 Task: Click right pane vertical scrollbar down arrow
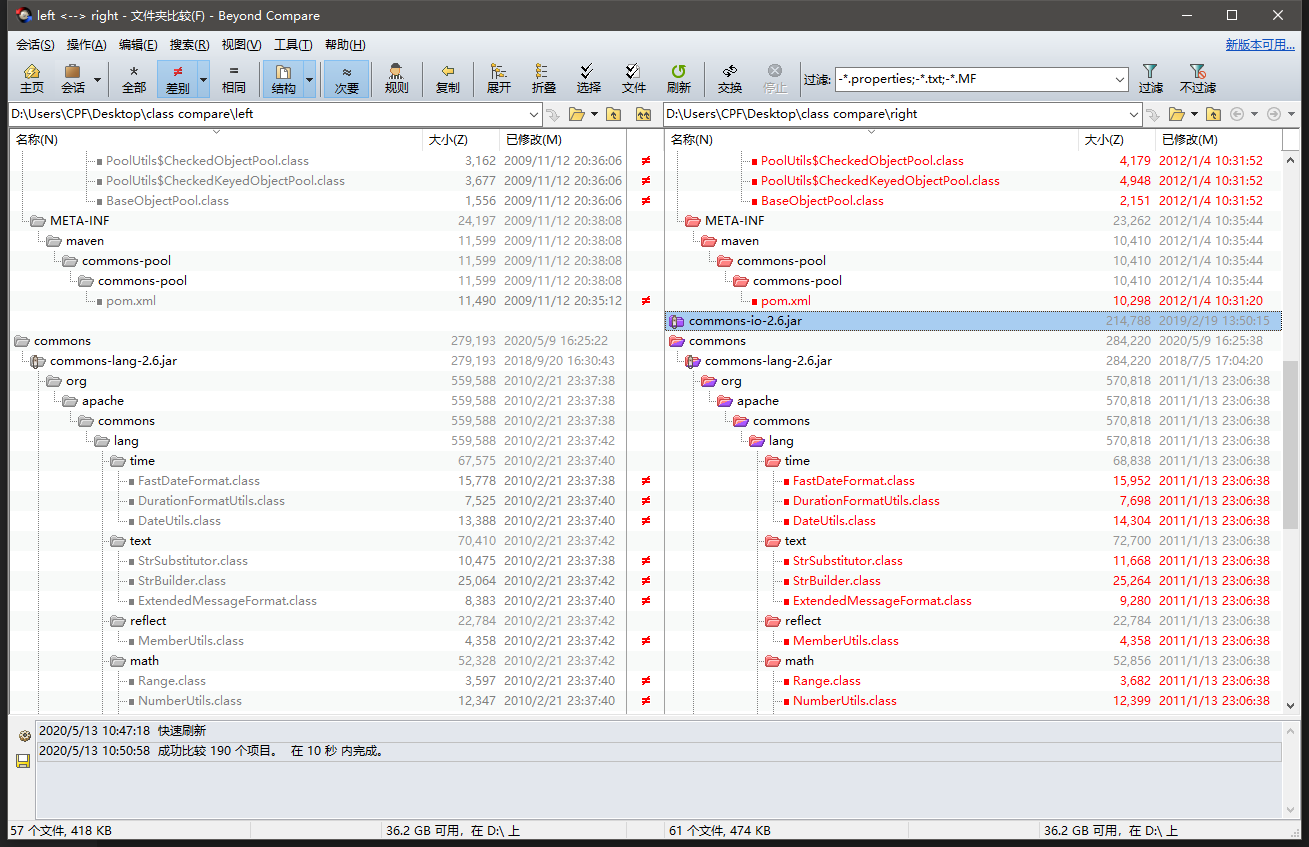coord(1290,705)
